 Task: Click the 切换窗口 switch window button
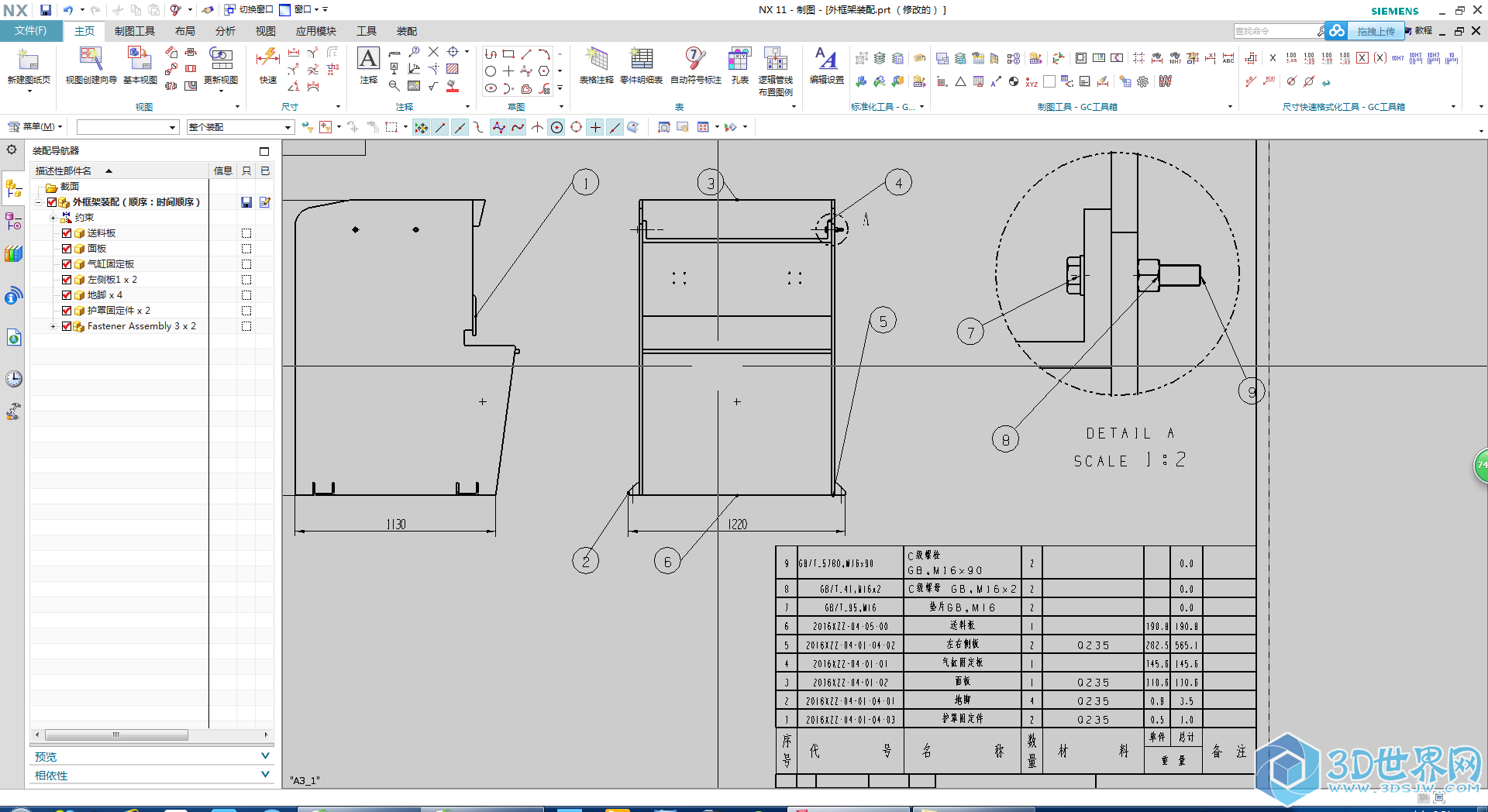point(249,9)
